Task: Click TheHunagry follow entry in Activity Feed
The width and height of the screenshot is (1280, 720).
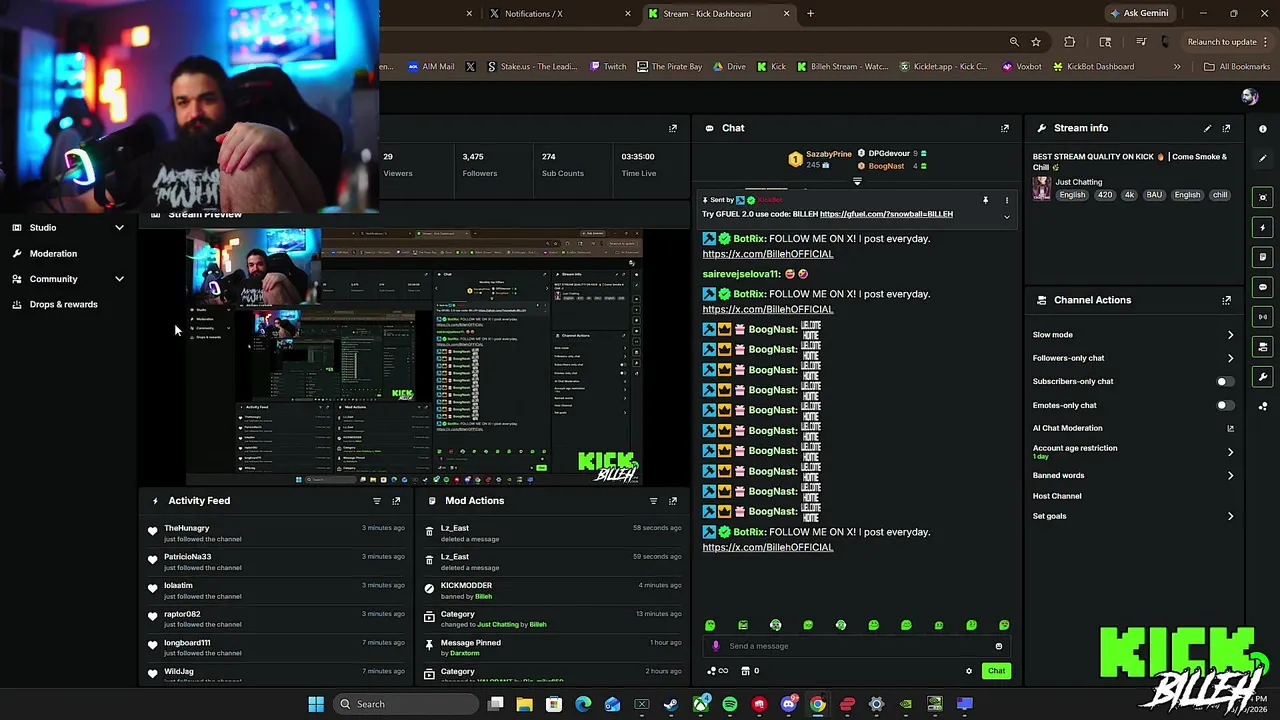Action: [278, 533]
